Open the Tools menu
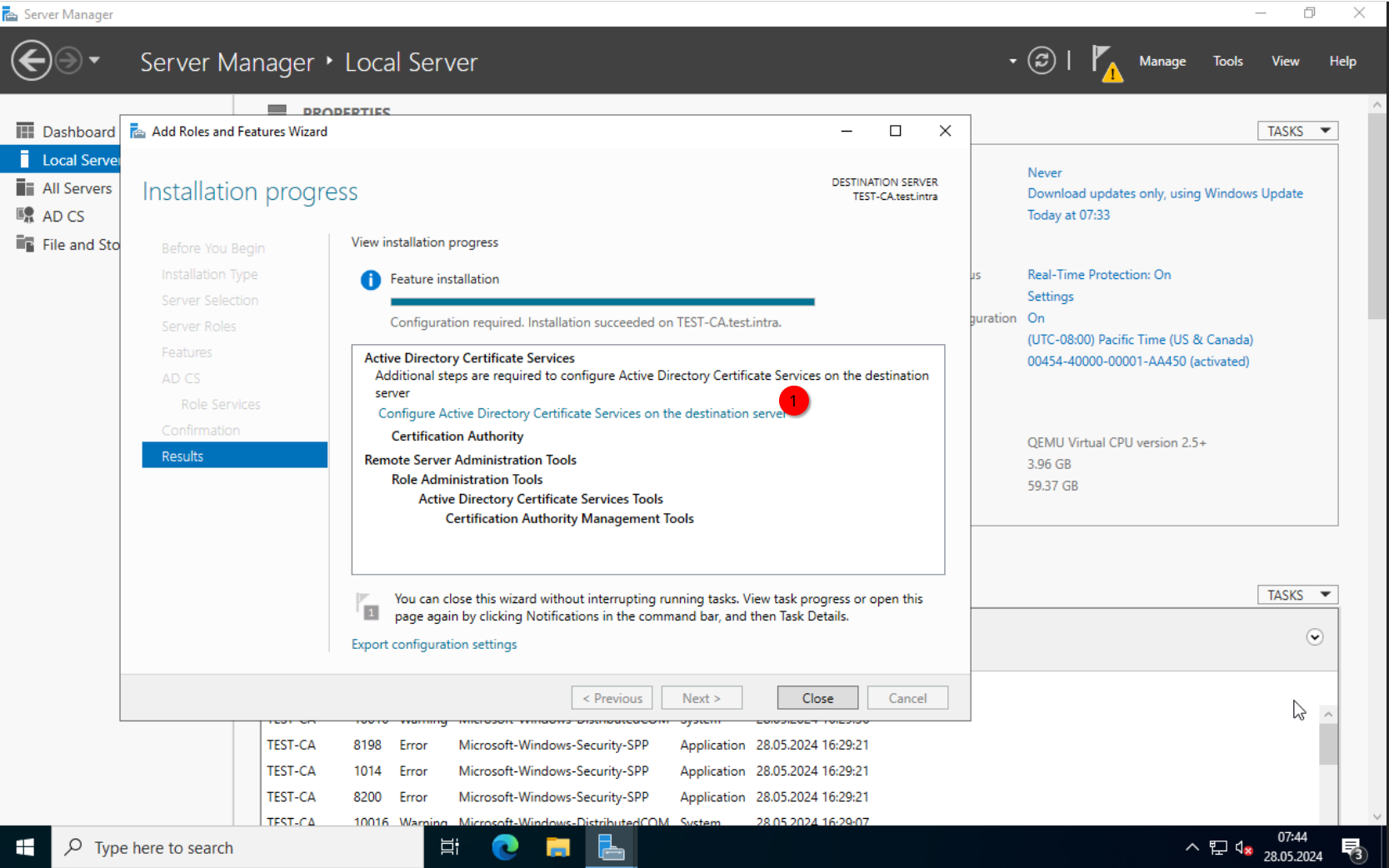 (x=1227, y=61)
